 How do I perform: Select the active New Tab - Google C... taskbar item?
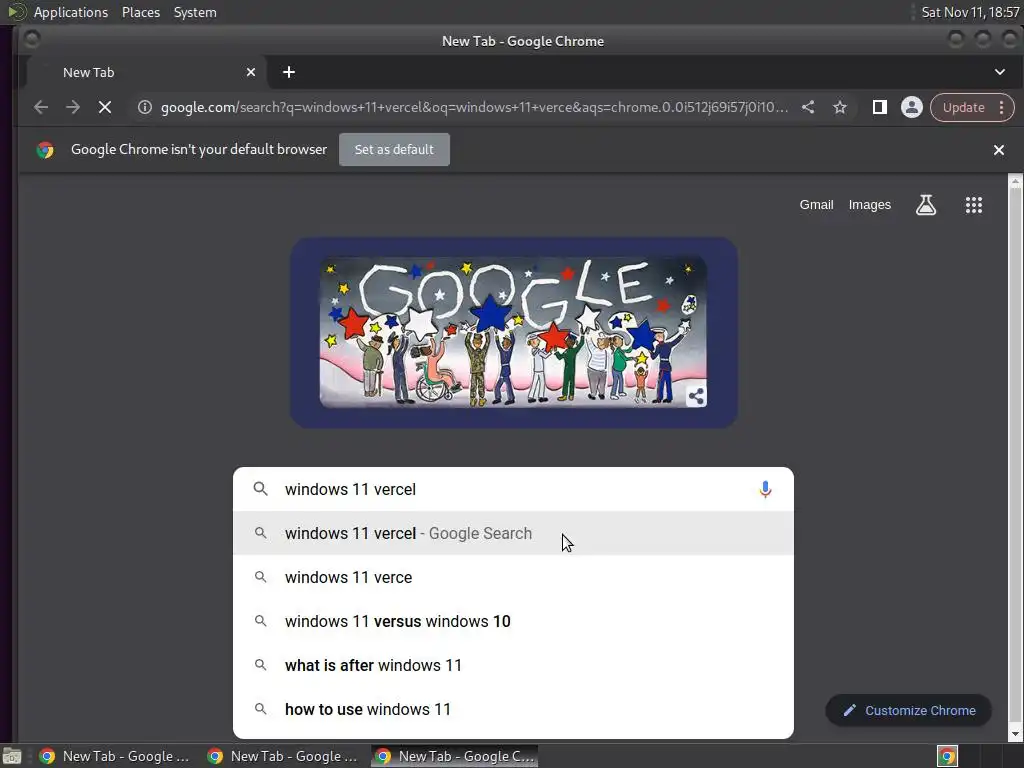click(455, 756)
